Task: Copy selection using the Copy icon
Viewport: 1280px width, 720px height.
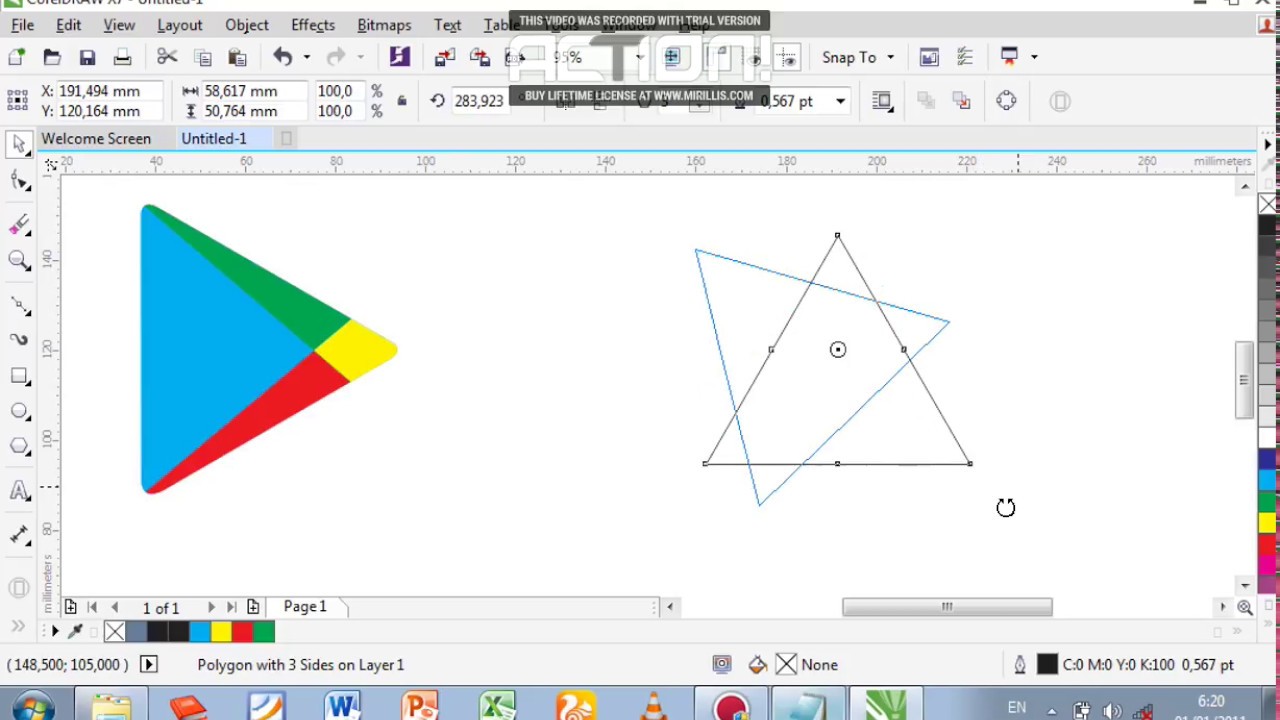Action: click(x=203, y=58)
